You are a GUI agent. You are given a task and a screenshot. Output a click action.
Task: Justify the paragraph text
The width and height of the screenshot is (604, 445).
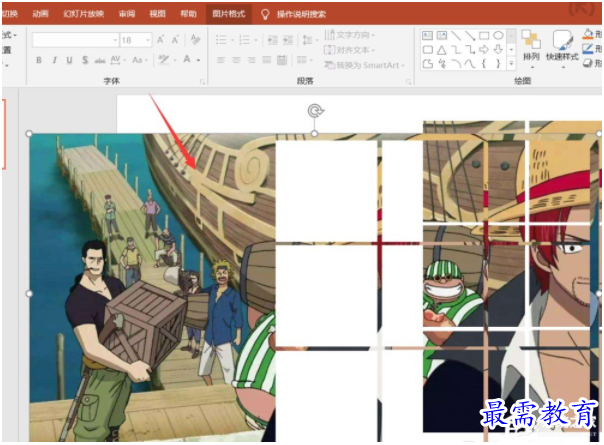tap(267, 60)
